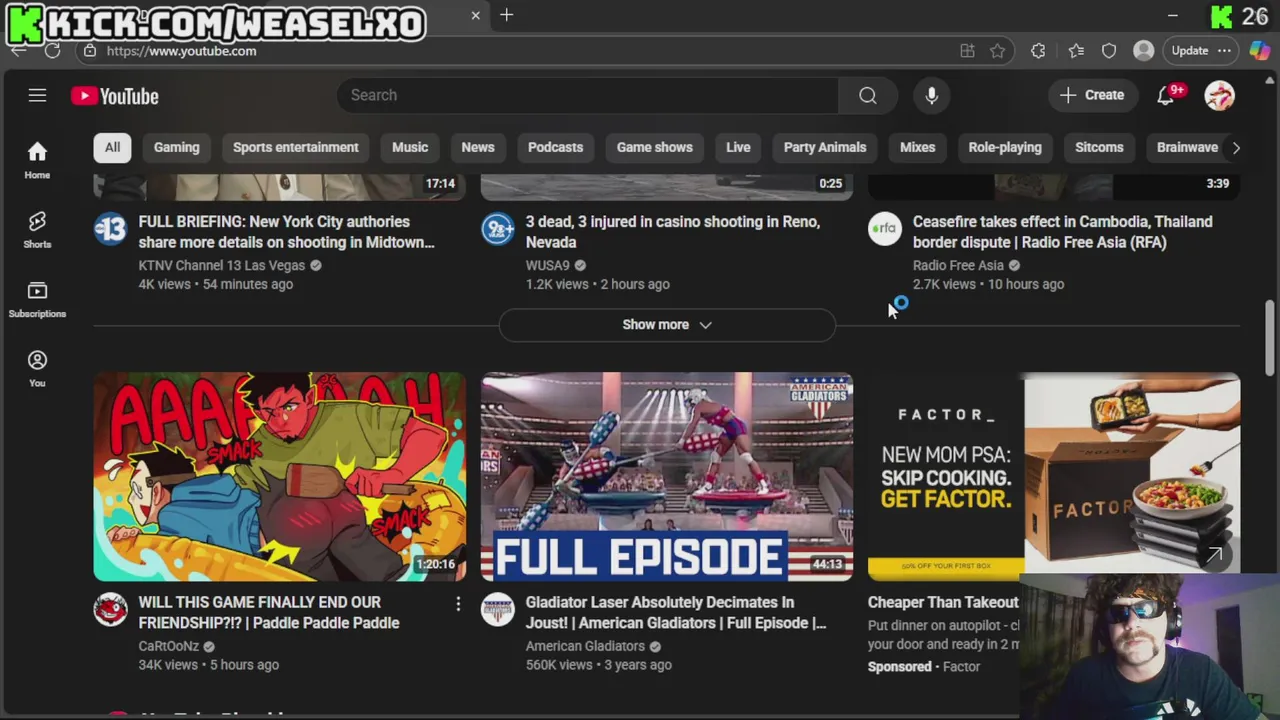Image resolution: width=1280 pixels, height=720 pixels.
Task: Open the Cambodia Thailand ceasefire video title
Action: click(x=1062, y=232)
